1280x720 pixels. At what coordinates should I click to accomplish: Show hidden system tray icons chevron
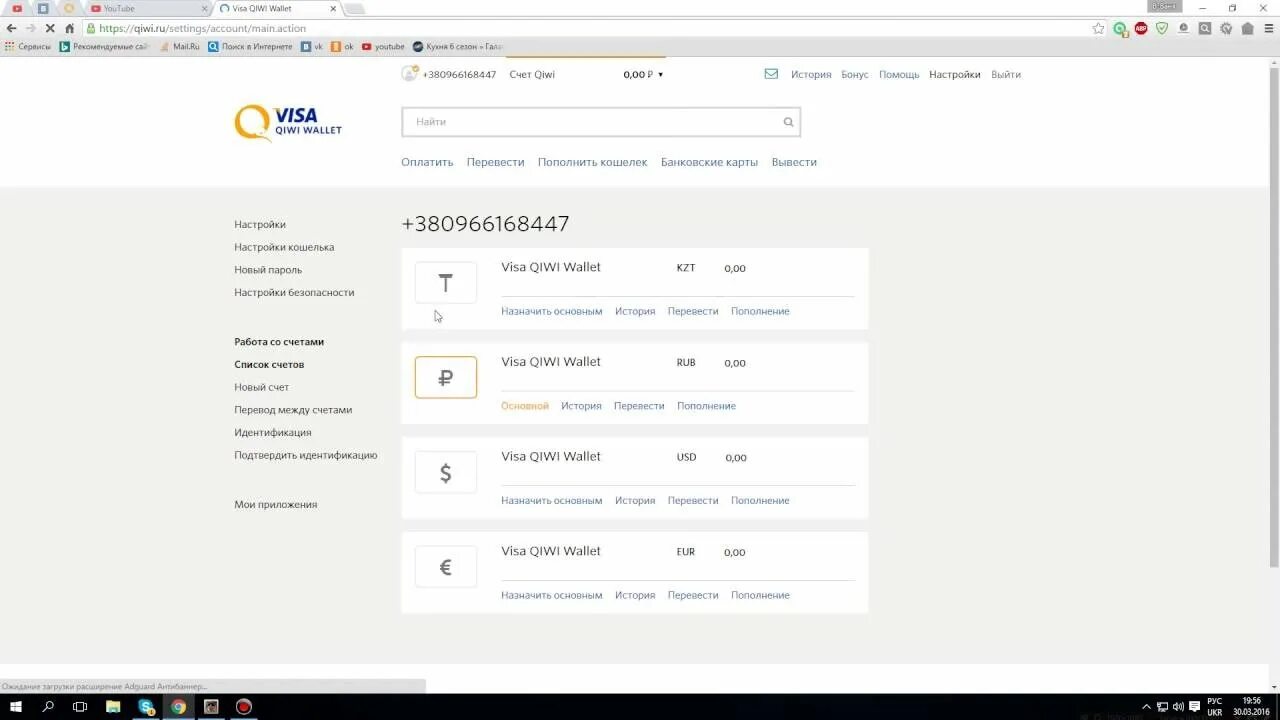(x=1146, y=707)
